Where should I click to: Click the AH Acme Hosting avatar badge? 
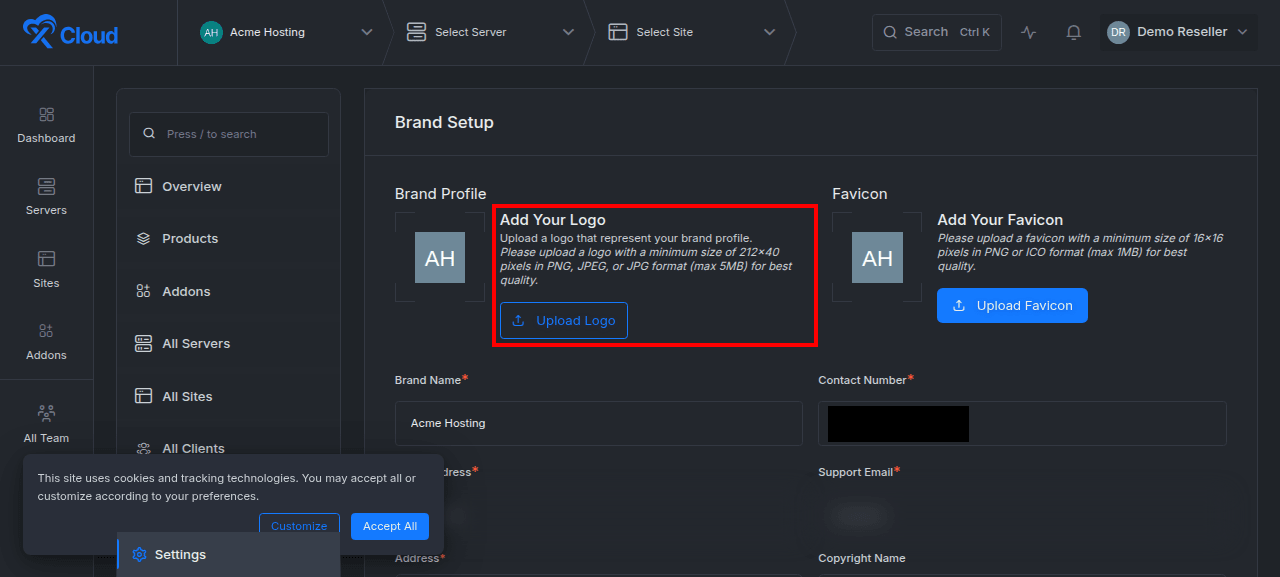point(211,32)
